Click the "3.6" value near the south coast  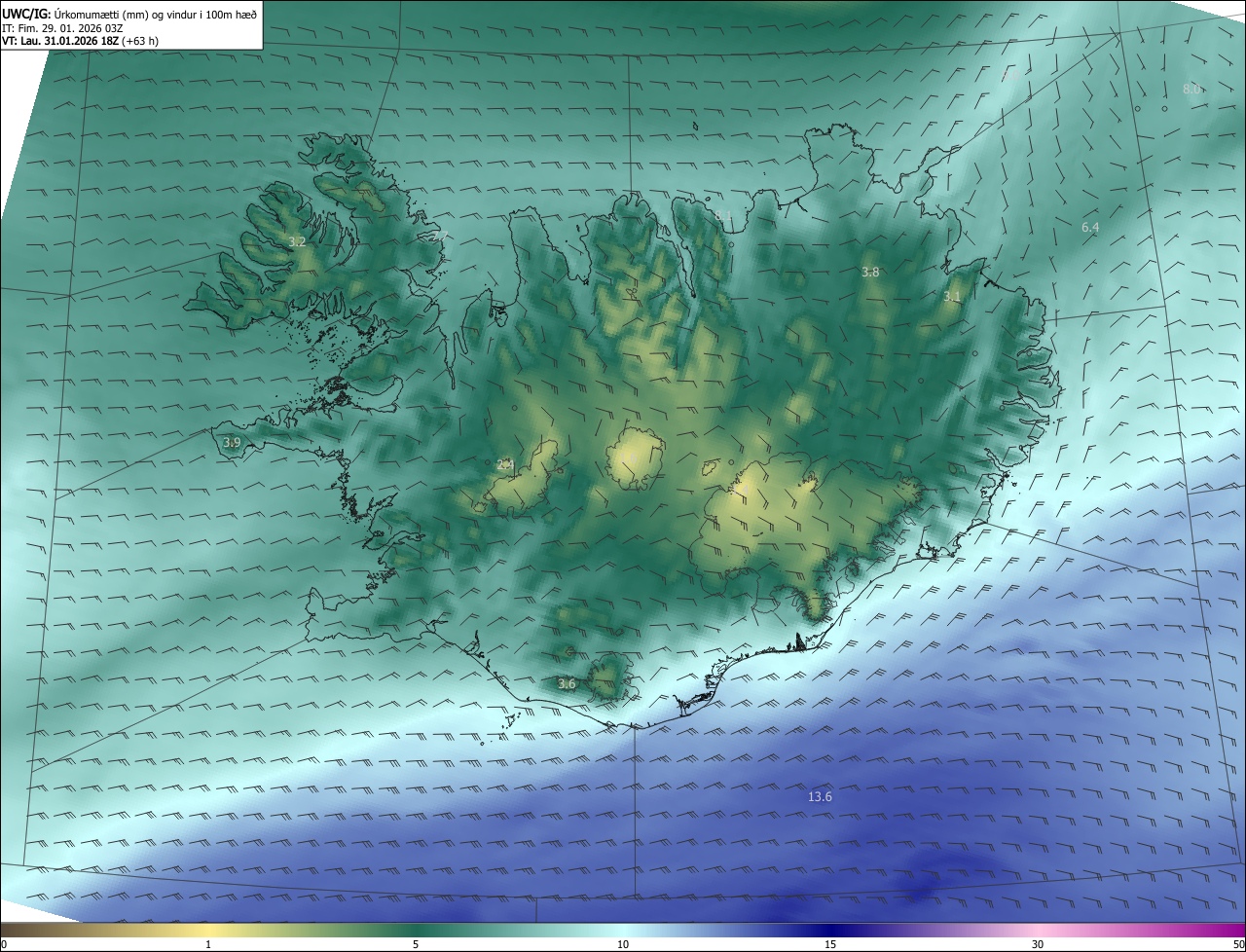567,684
